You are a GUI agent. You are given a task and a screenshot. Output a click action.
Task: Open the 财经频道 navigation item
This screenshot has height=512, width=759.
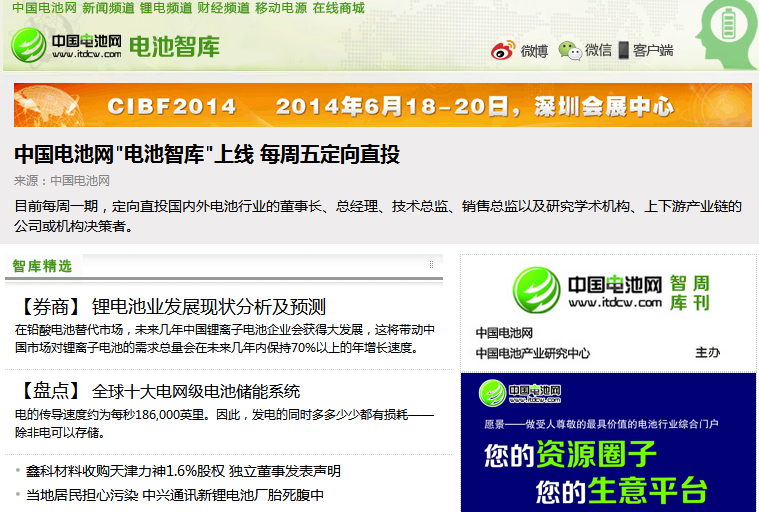click(x=224, y=8)
